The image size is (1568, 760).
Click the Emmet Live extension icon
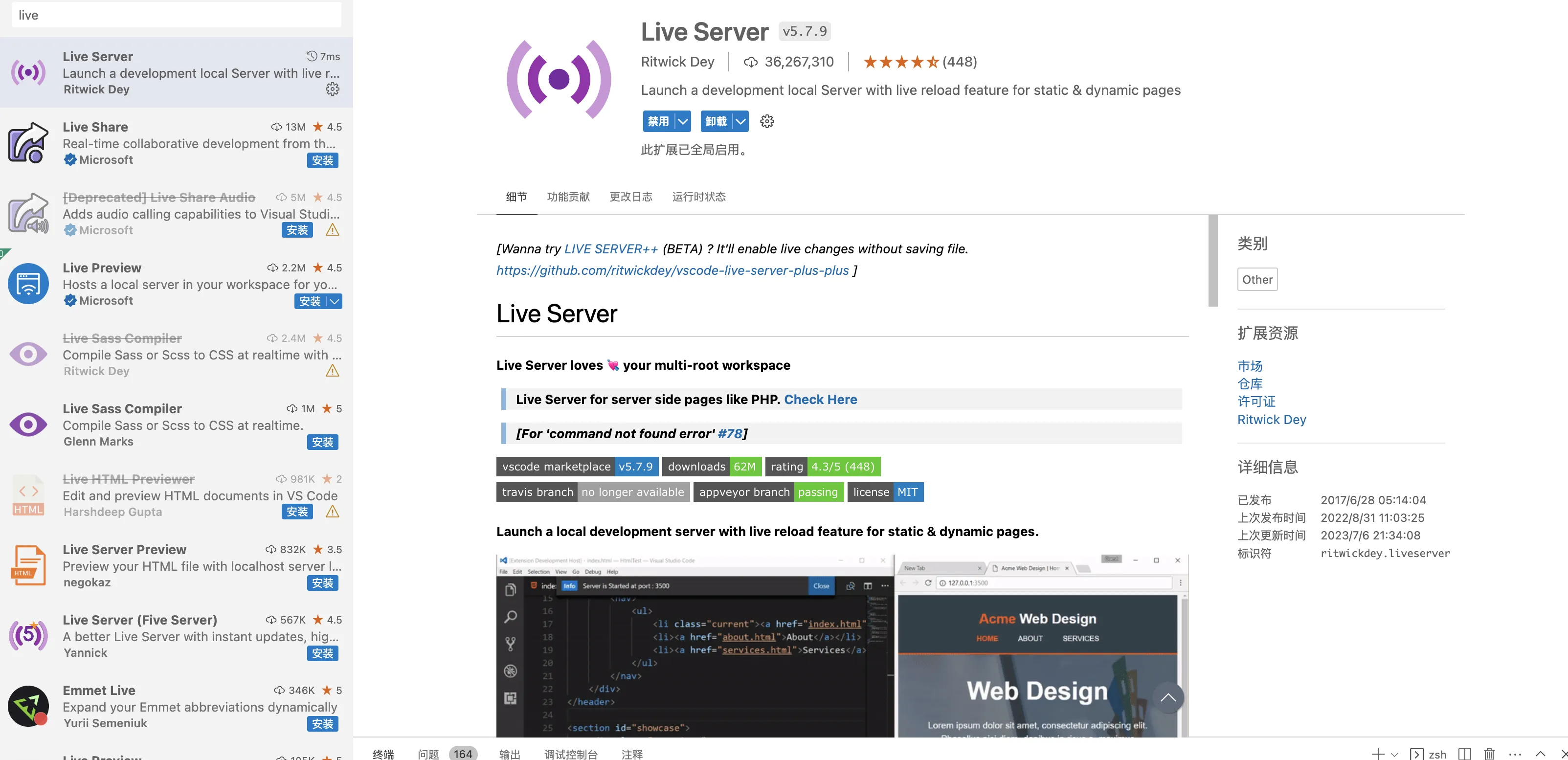pyautogui.click(x=28, y=707)
